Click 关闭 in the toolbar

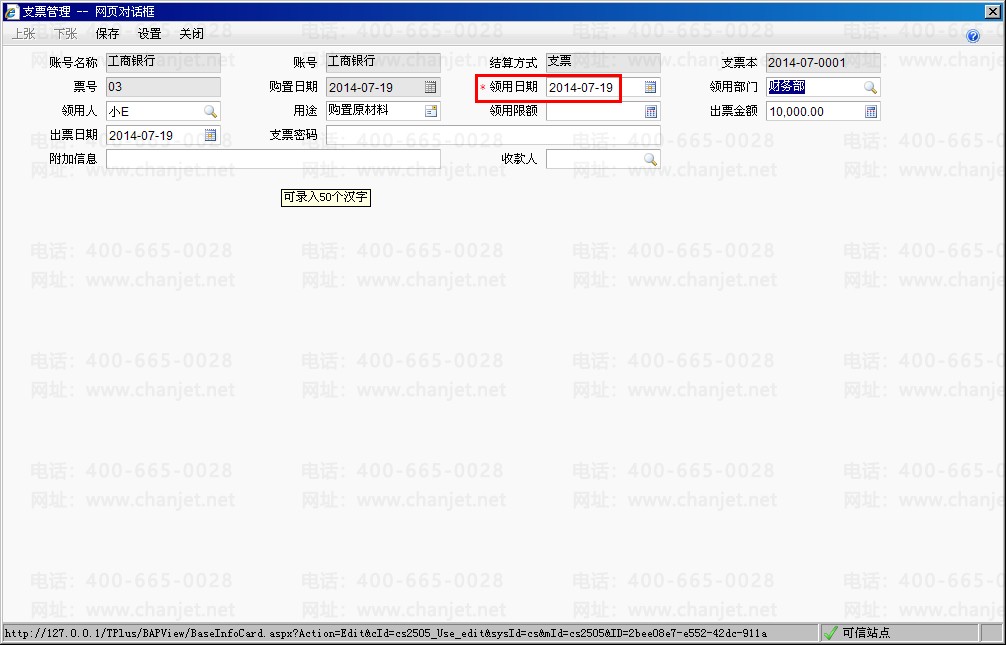(191, 34)
